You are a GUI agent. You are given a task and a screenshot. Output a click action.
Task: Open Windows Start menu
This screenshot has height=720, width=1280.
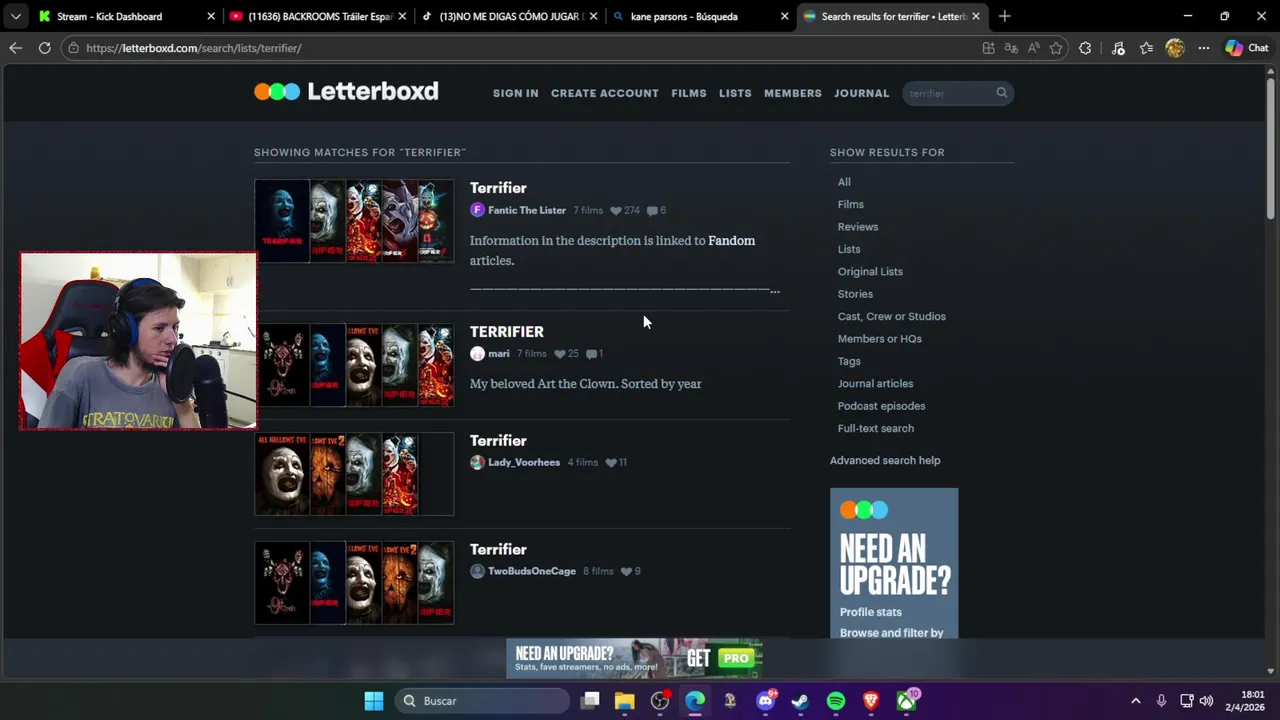374,701
